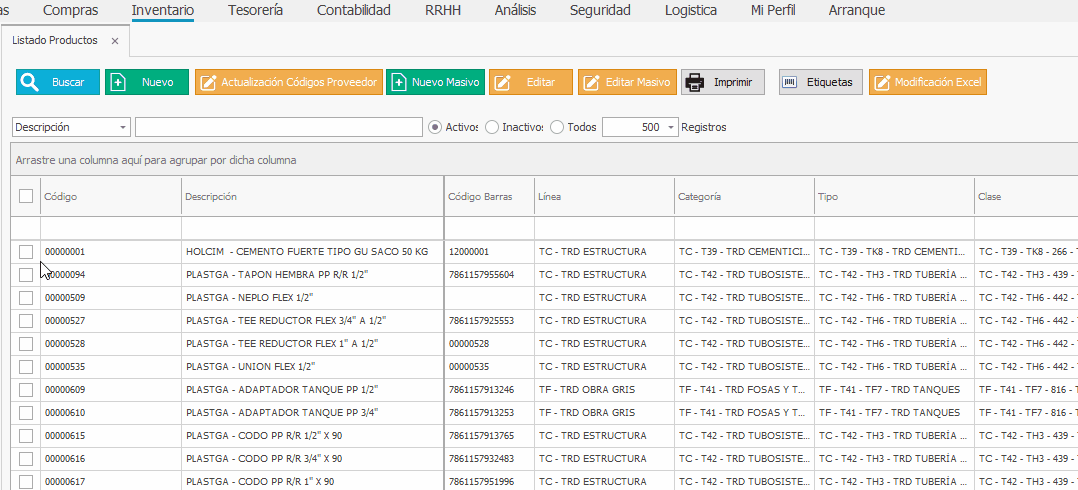Screen dimensions: 1078x490
Task: Open the Mi Perfil menu
Action: 773,10
